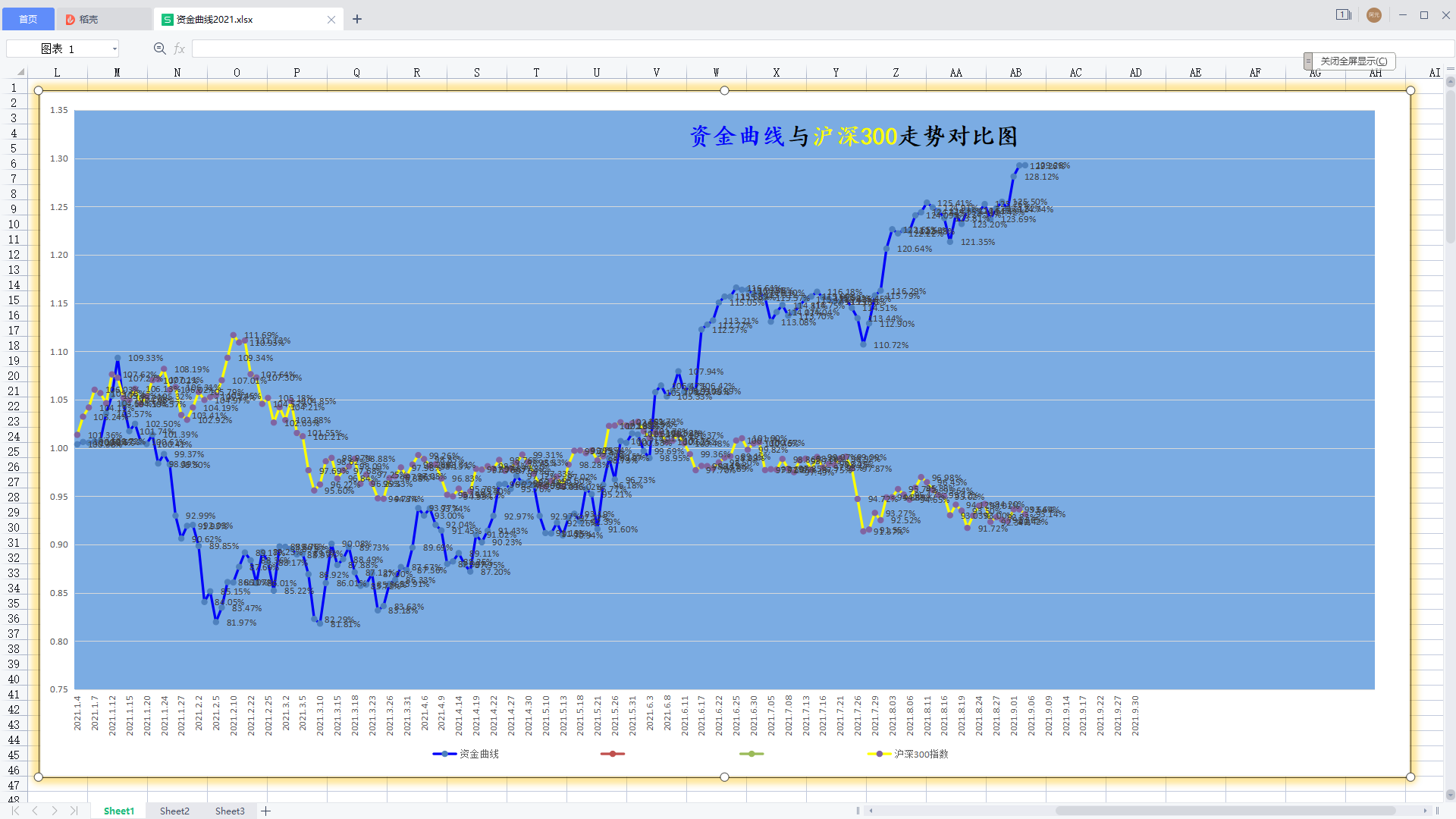The width and height of the screenshot is (1456, 819).
Task: Close the 资金曲线2021.xlsx document tab
Action: coord(331,20)
